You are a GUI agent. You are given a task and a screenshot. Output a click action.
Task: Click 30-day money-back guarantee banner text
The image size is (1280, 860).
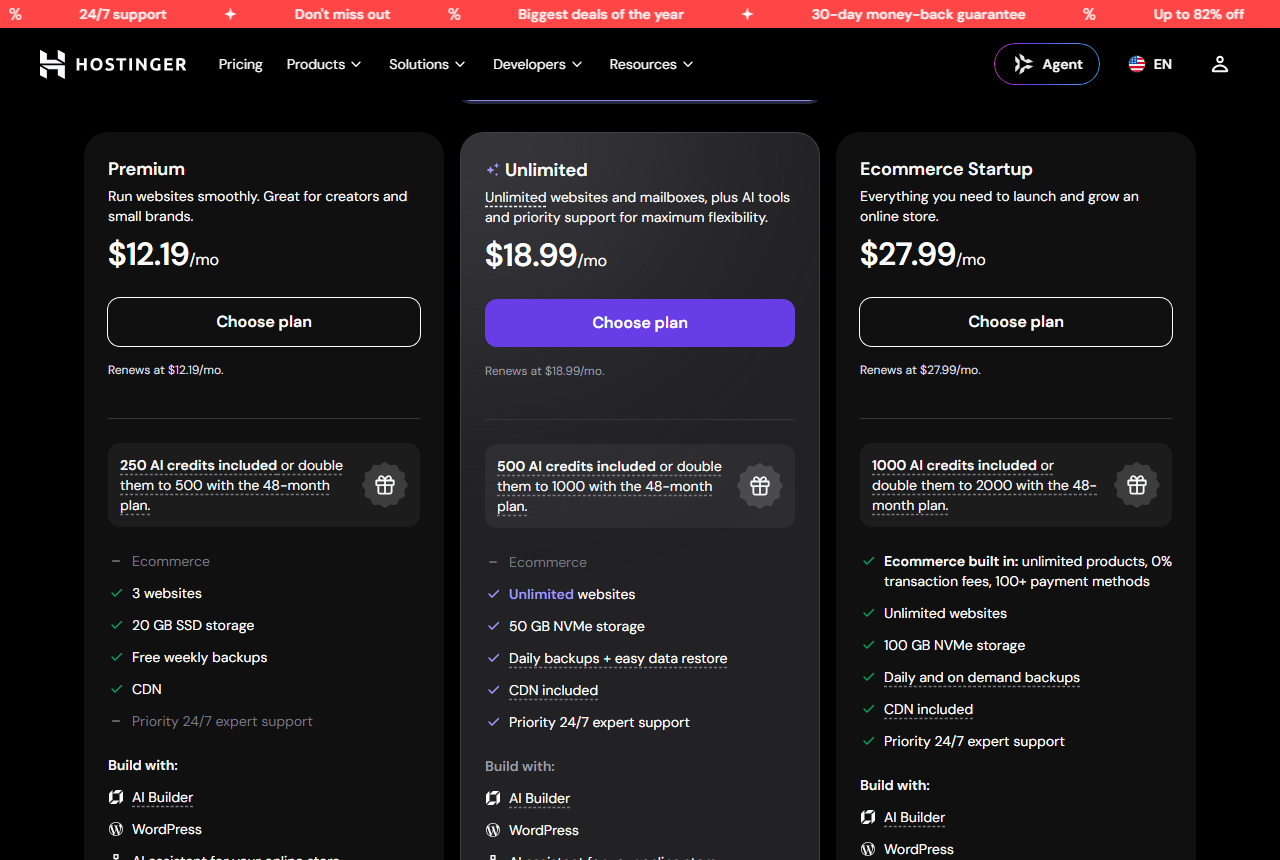[x=918, y=14]
